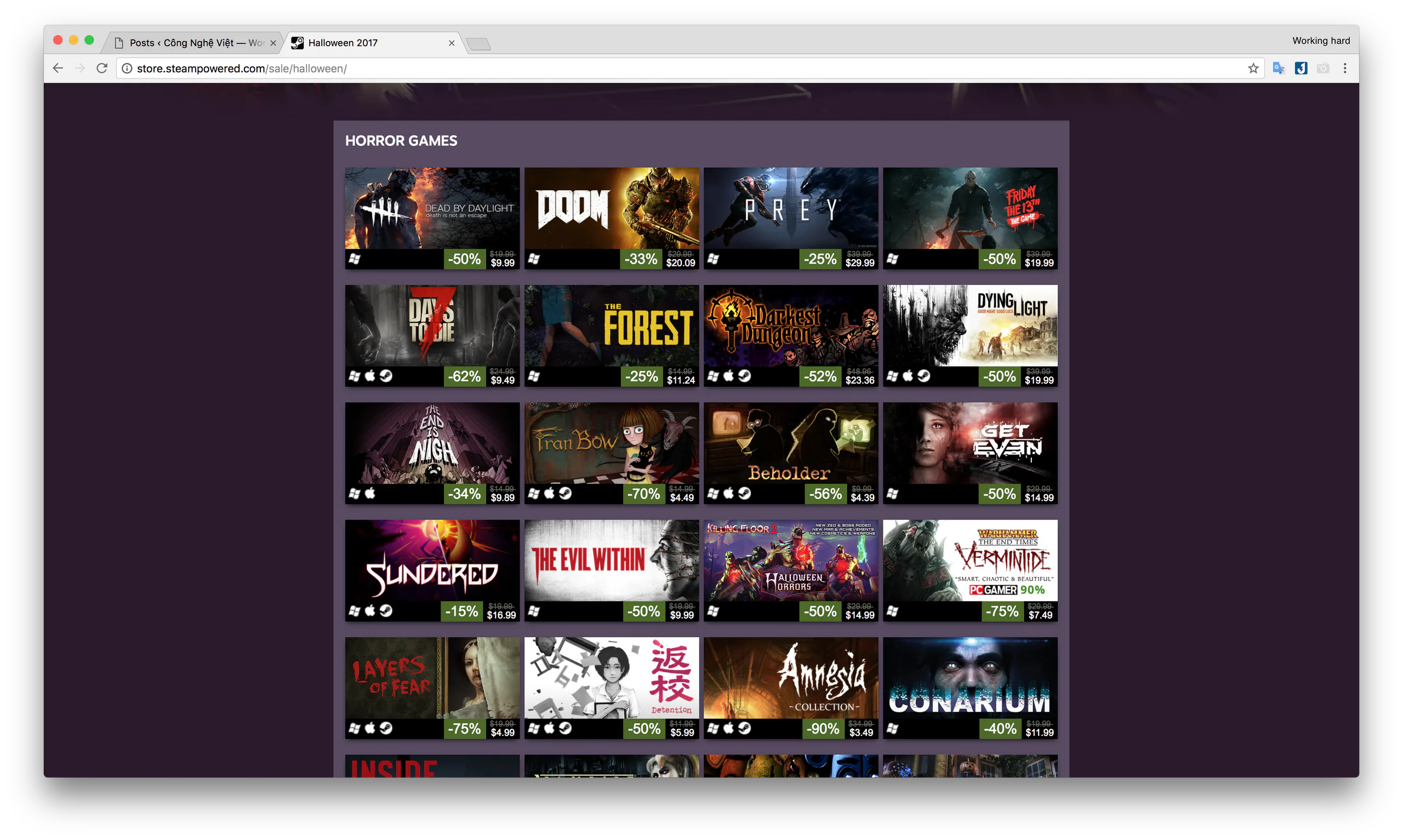Open the 7 Days to Die card
The width and height of the screenshot is (1403, 840).
click(432, 336)
